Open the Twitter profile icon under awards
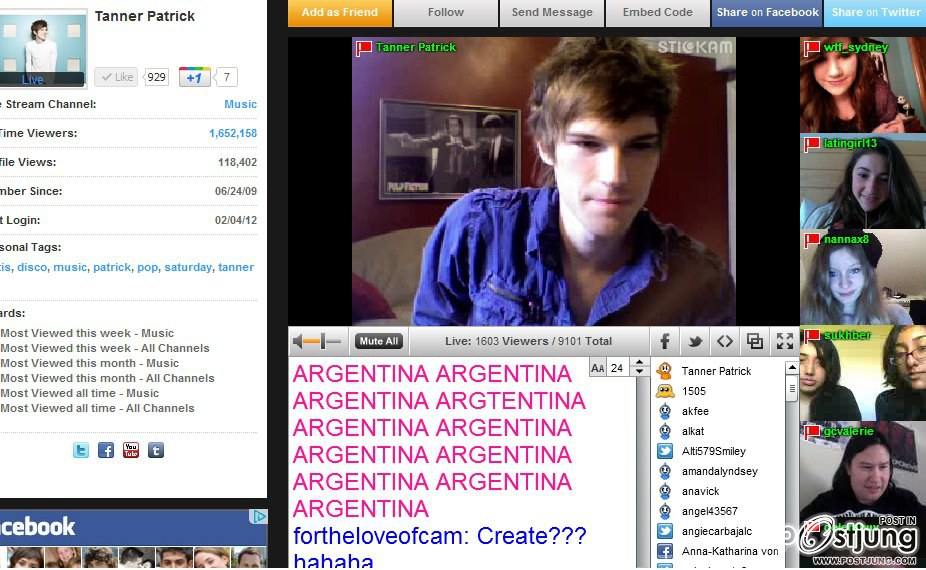 click(81, 451)
